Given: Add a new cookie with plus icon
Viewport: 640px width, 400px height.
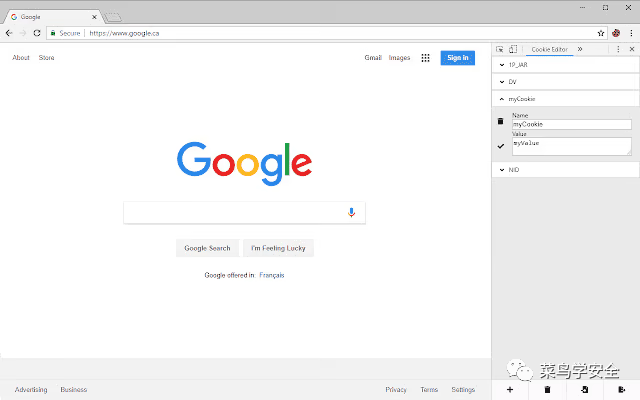Looking at the screenshot, I should click(x=510, y=389).
